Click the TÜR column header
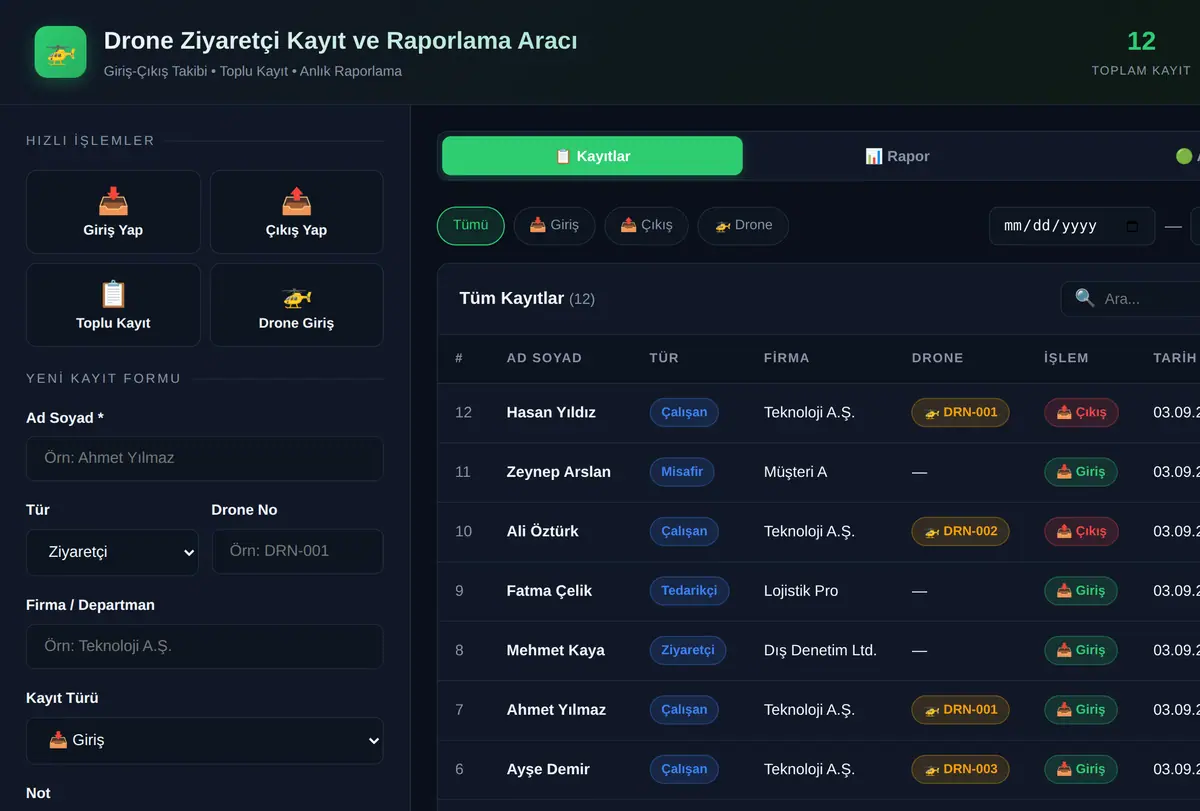The height and width of the screenshot is (811, 1200). [664, 358]
